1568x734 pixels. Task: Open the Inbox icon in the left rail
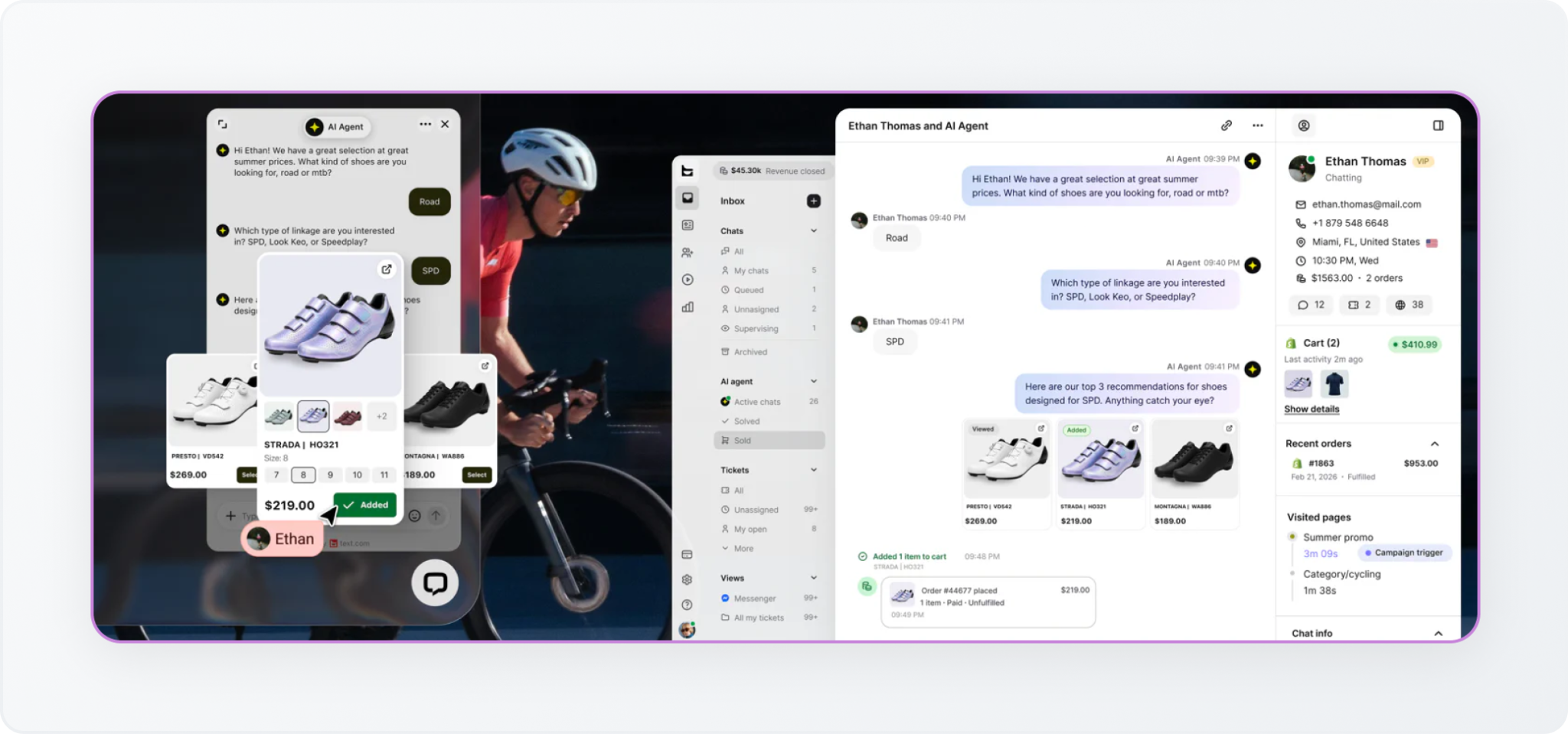point(688,198)
